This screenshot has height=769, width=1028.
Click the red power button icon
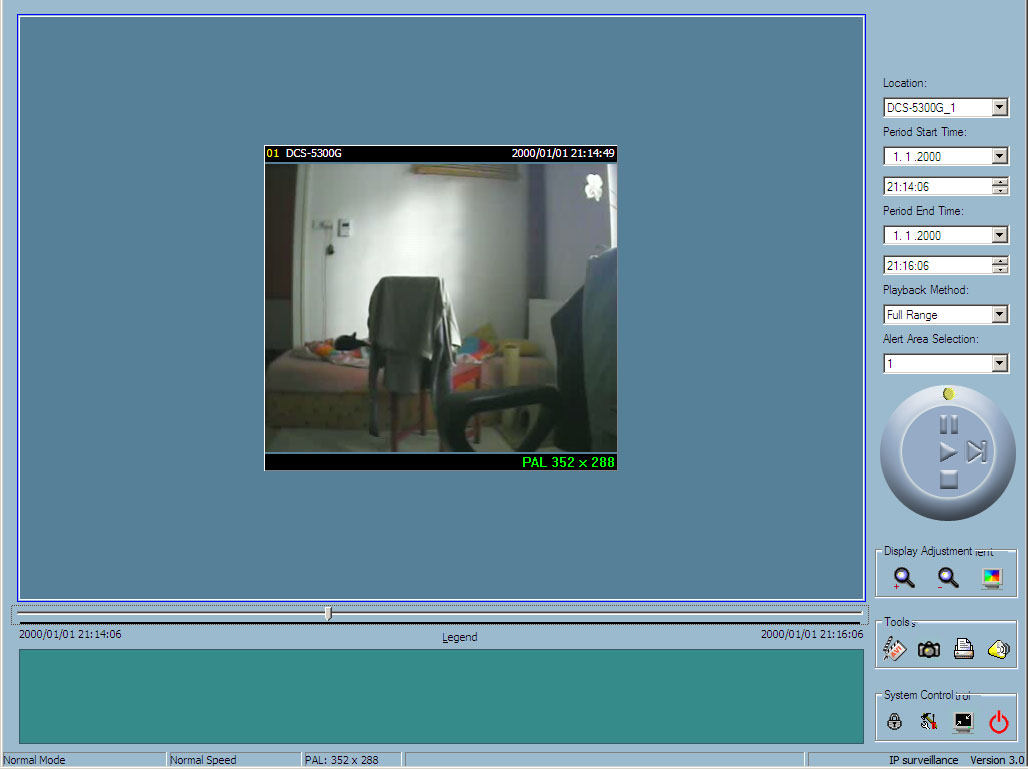point(998,722)
